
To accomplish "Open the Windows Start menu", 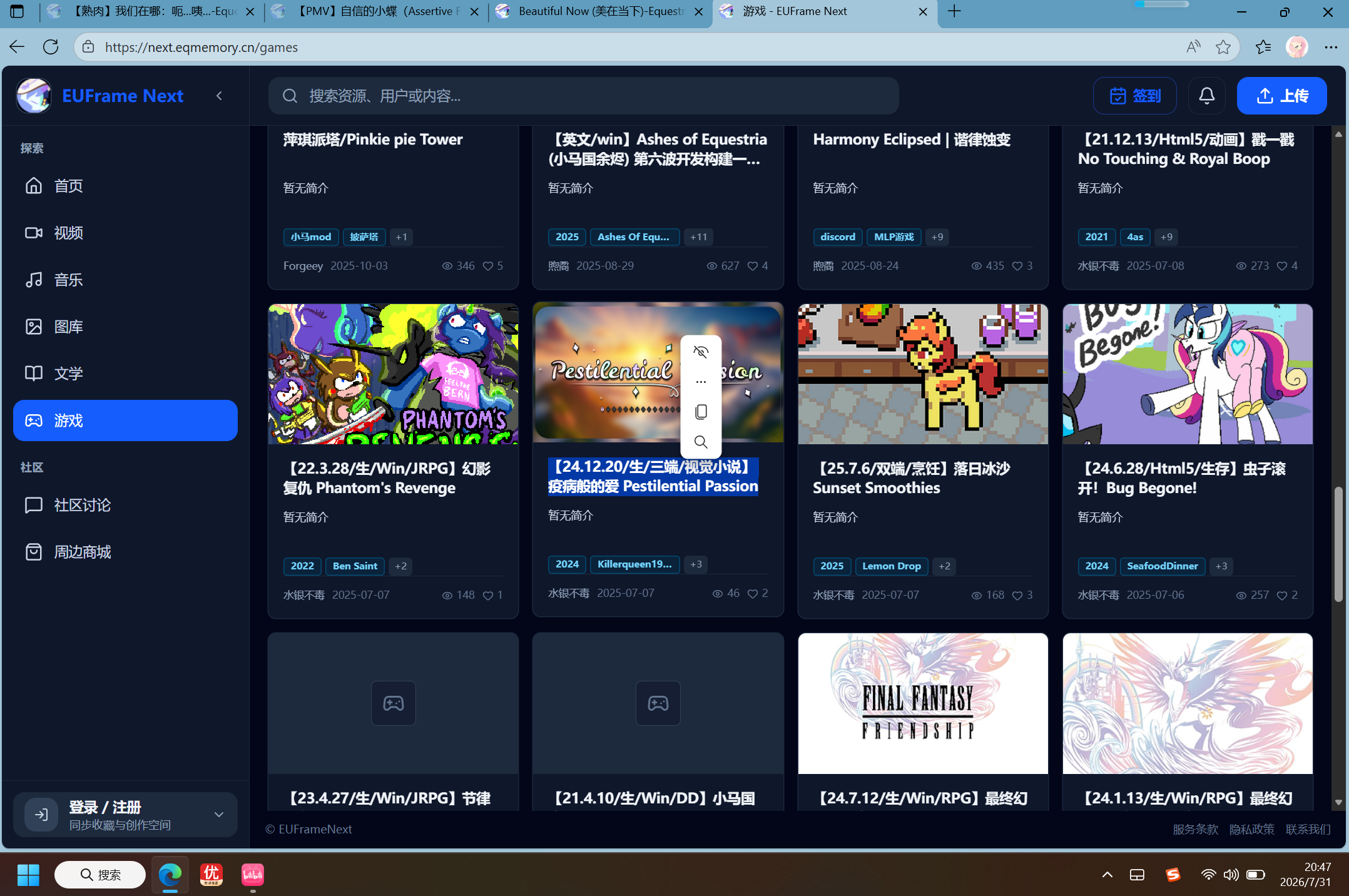I will pyautogui.click(x=28, y=875).
